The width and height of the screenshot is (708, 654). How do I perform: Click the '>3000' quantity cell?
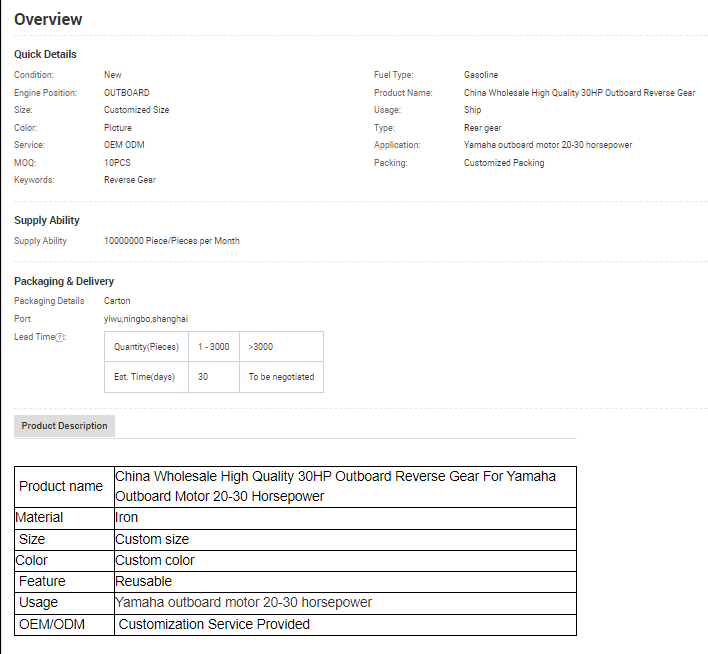point(260,347)
